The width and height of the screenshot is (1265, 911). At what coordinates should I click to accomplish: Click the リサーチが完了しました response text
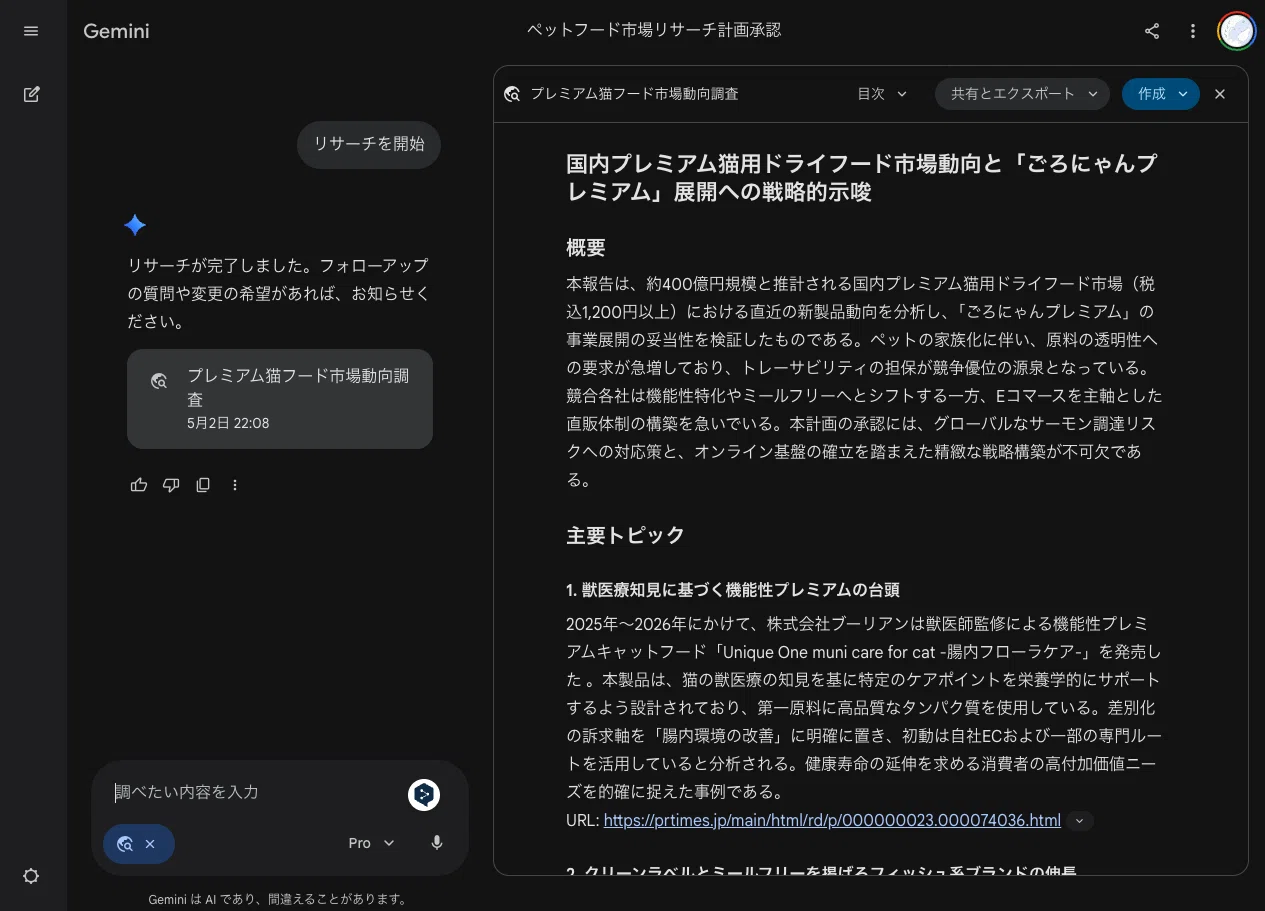point(278,294)
